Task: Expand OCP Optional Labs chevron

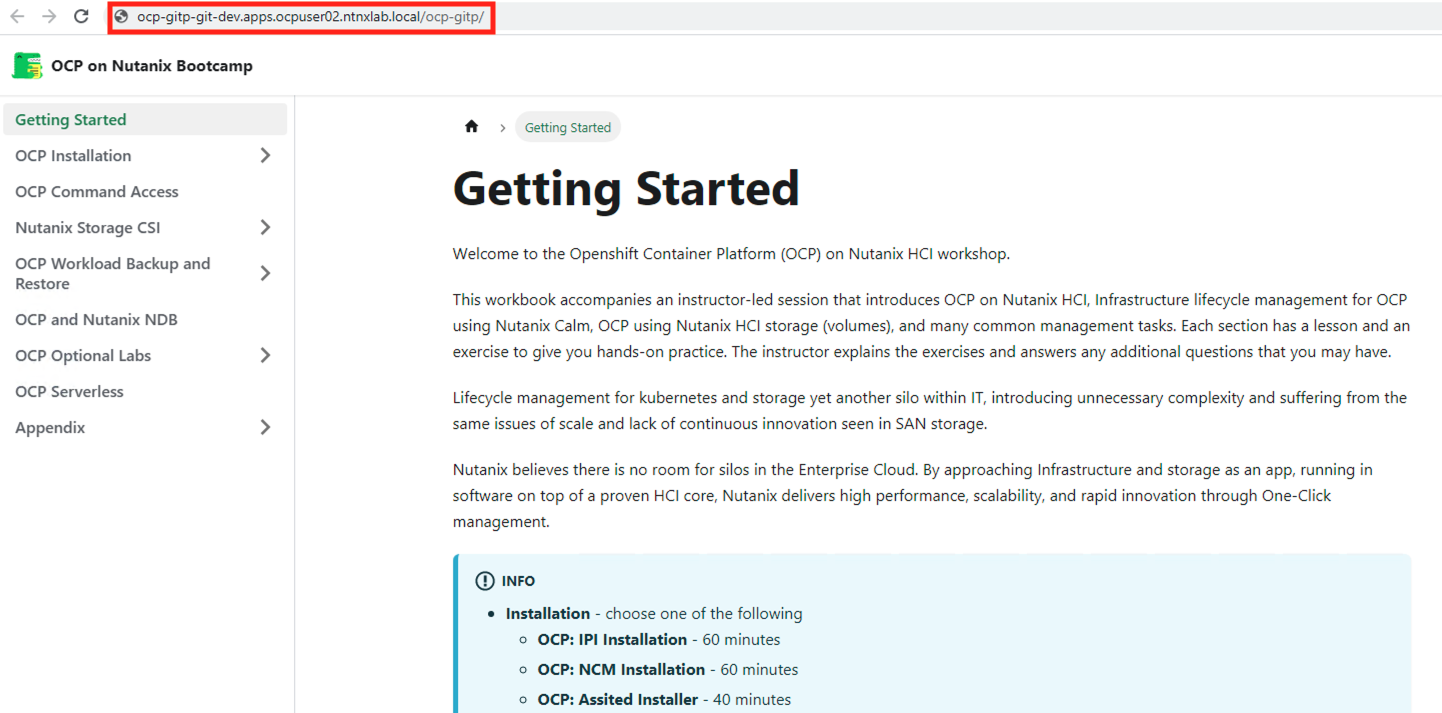Action: (265, 356)
